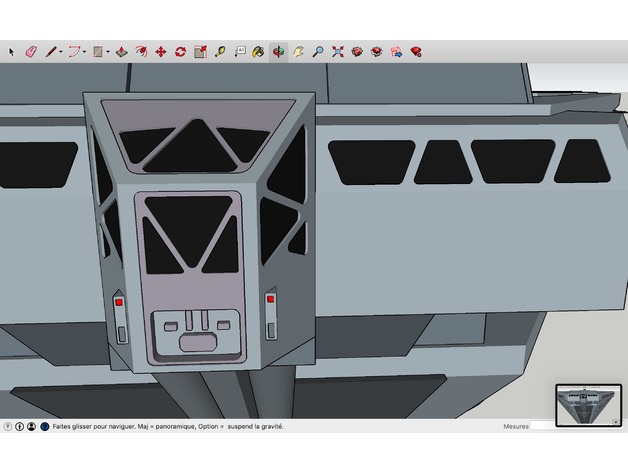
Task: Activate the Rotate tool
Action: click(180, 52)
